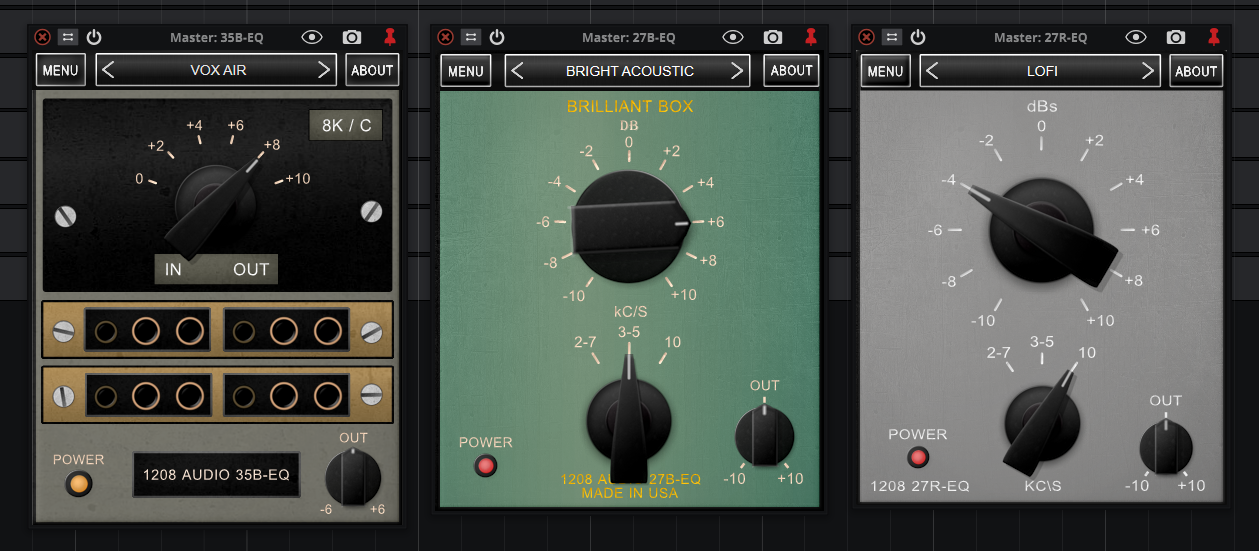Open ABOUT in the 27B-EQ plugin

click(x=792, y=70)
